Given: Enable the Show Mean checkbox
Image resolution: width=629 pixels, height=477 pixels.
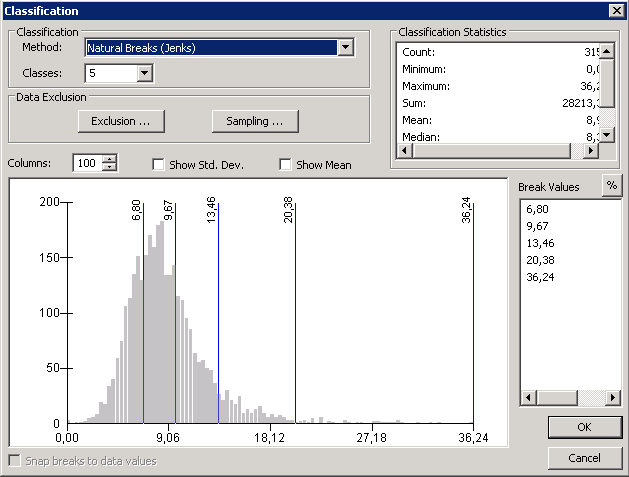Looking at the screenshot, I should pyautogui.click(x=285, y=164).
